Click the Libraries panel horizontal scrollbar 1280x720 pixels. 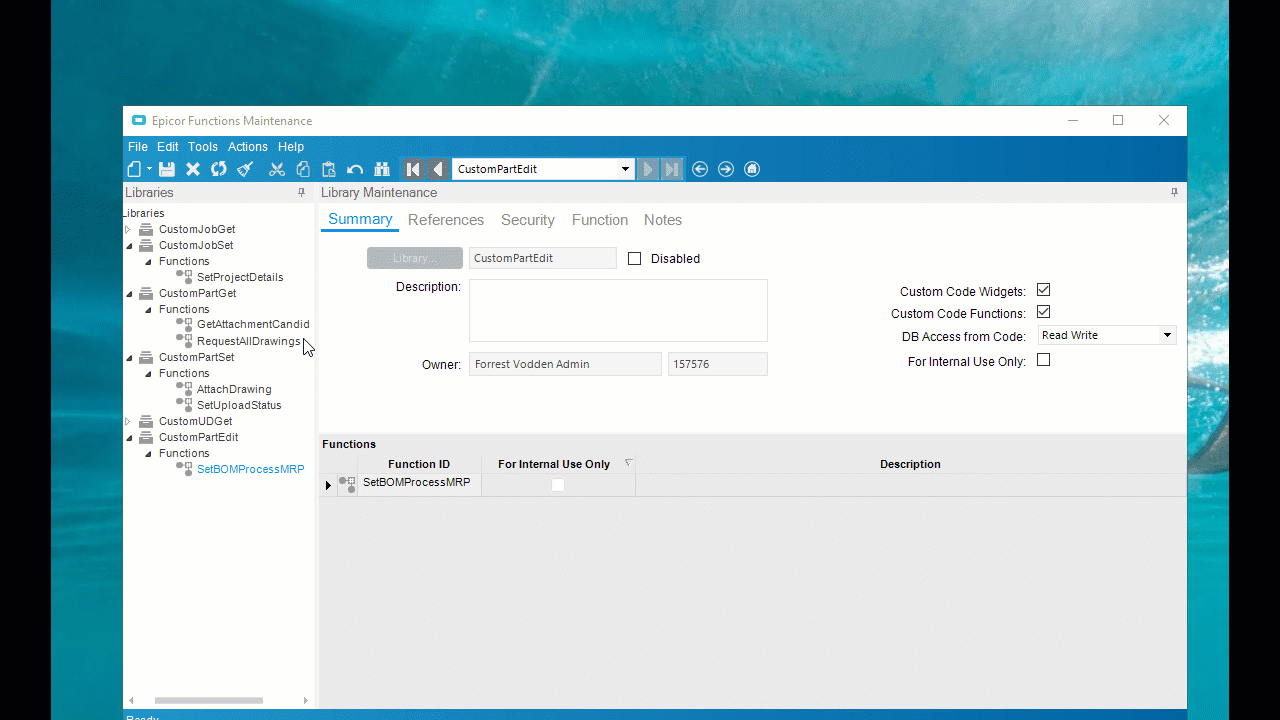pyautogui.click(x=209, y=700)
